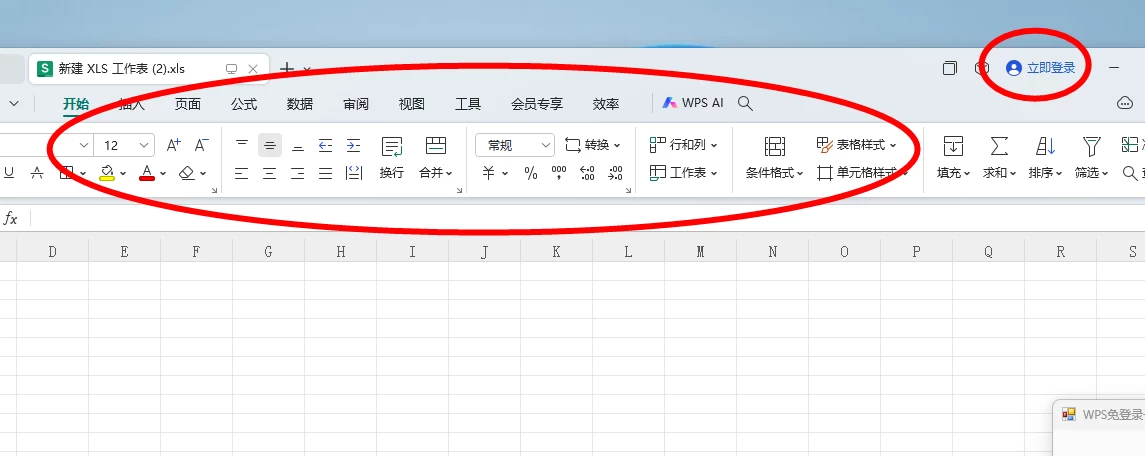Switch to the 视图 tab
This screenshot has height=456, width=1145.
tap(412, 104)
